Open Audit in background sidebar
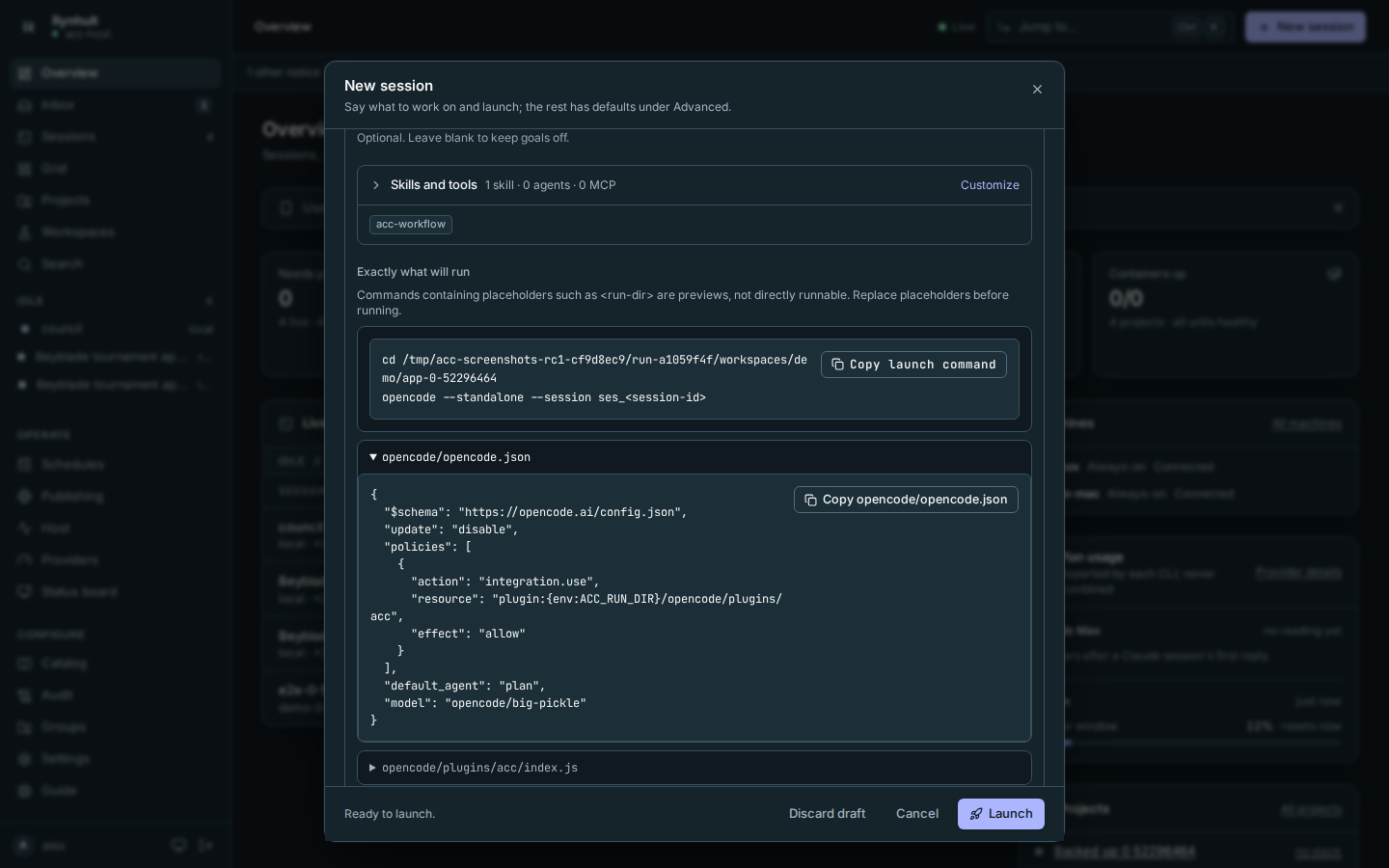Viewport: 1389px width, 868px height. [x=116, y=695]
